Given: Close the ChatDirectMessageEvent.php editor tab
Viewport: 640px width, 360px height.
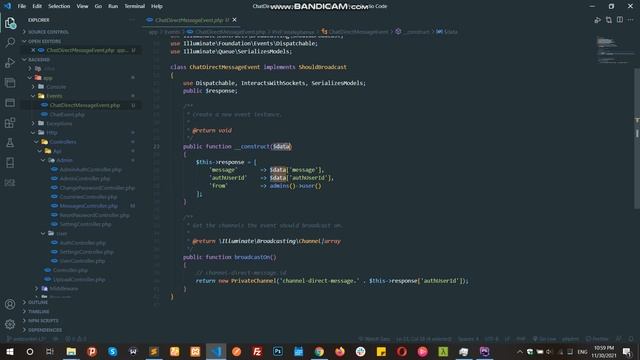Looking at the screenshot, I should (x=234, y=20).
